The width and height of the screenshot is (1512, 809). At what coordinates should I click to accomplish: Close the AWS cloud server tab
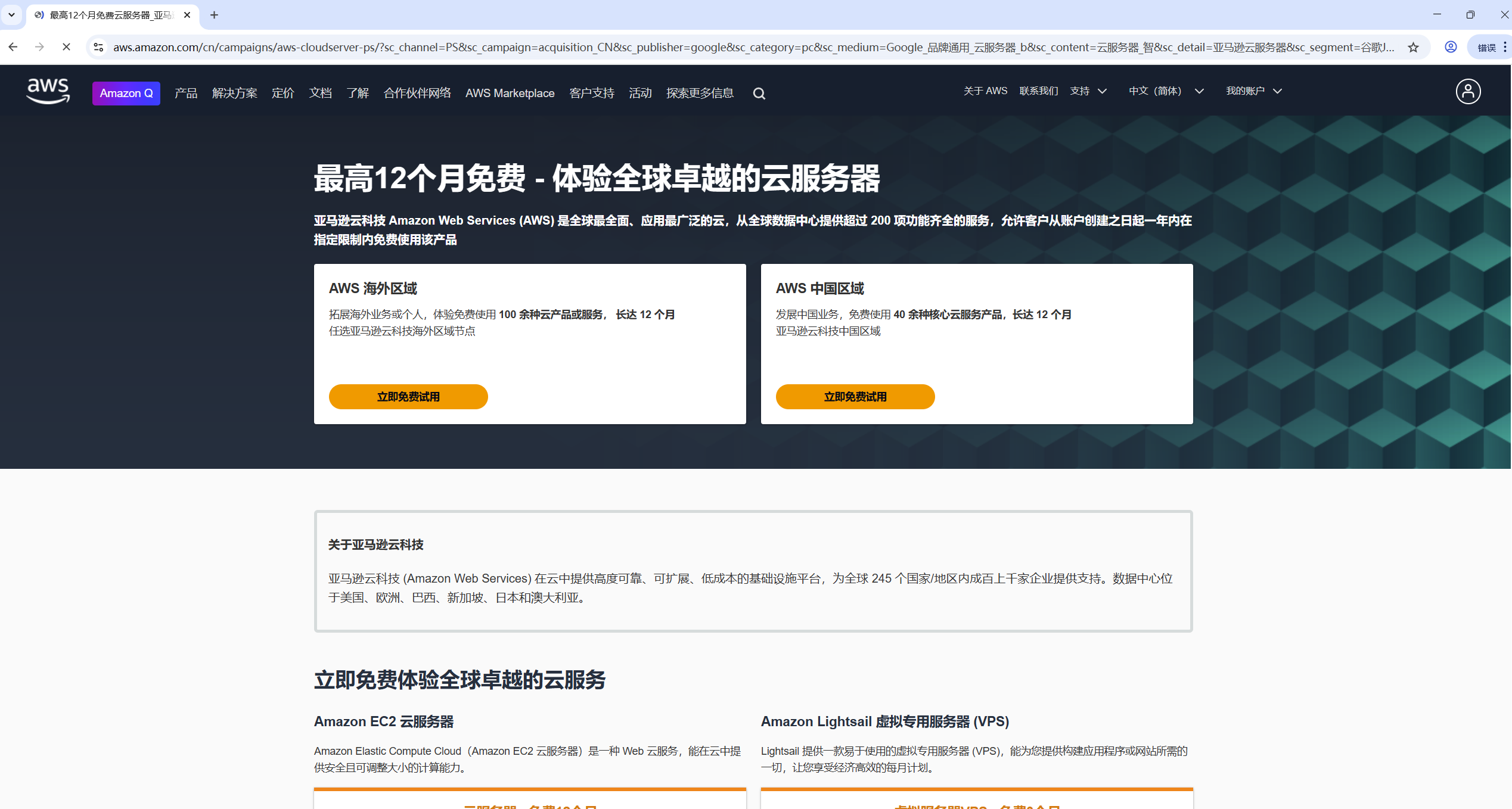click(x=187, y=15)
